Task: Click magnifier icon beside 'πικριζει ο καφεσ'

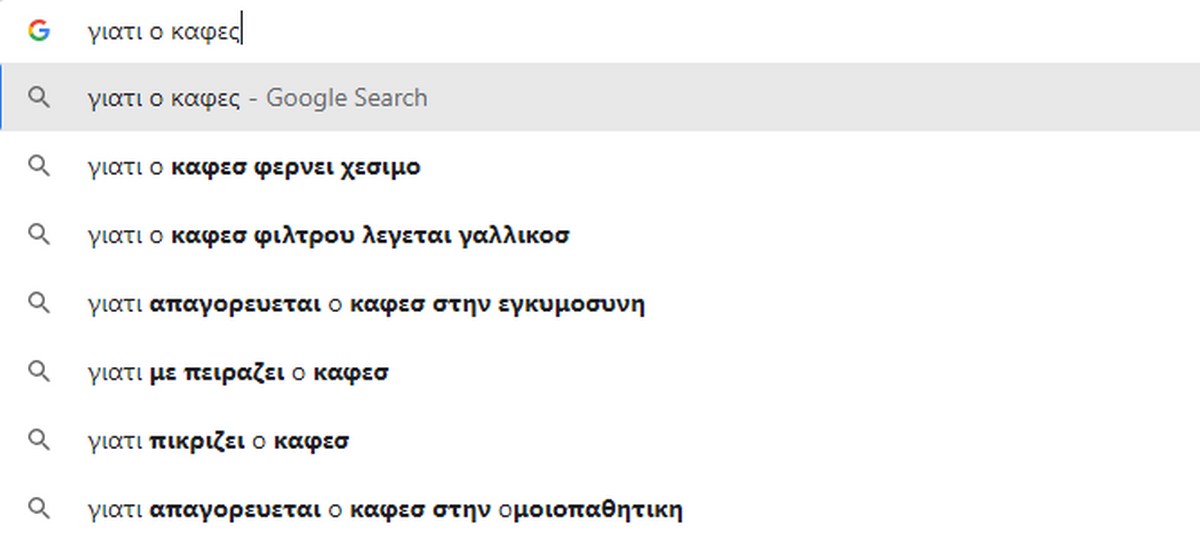Action: pyautogui.click(x=39, y=440)
